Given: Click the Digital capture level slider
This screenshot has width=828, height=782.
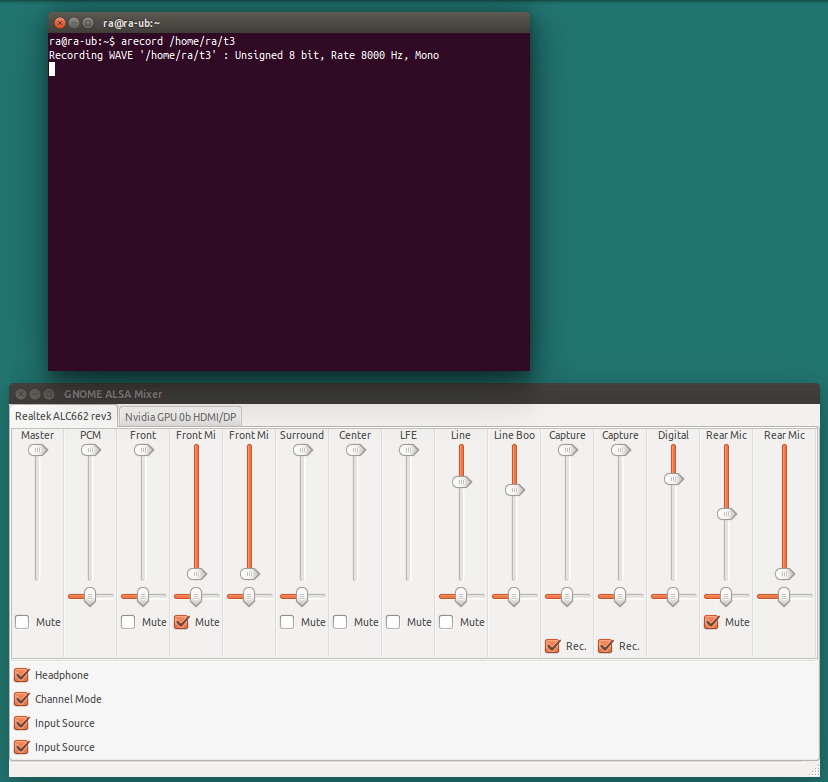Looking at the screenshot, I should coord(673,480).
